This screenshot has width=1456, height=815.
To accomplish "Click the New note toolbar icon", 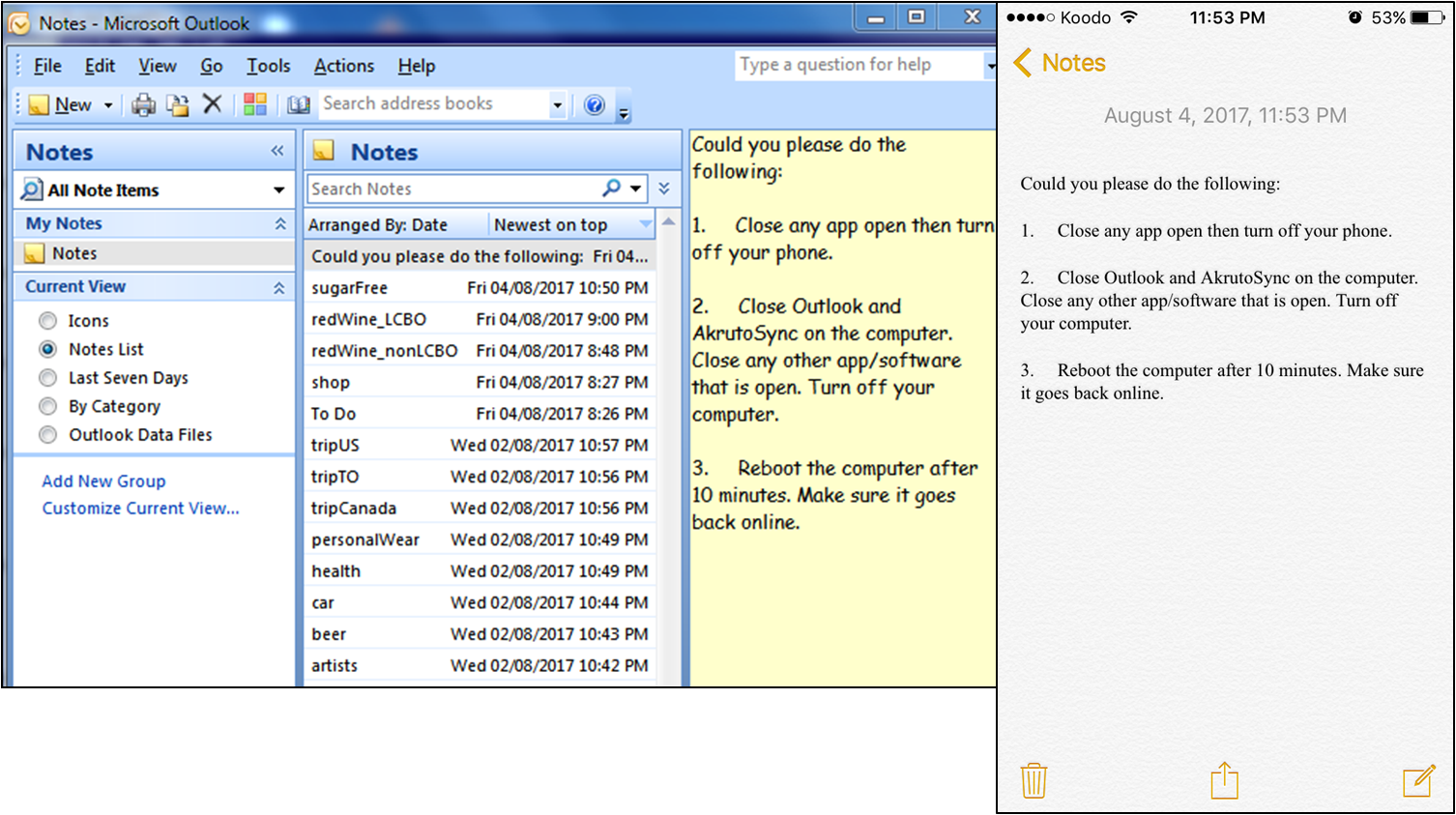I will (39, 105).
